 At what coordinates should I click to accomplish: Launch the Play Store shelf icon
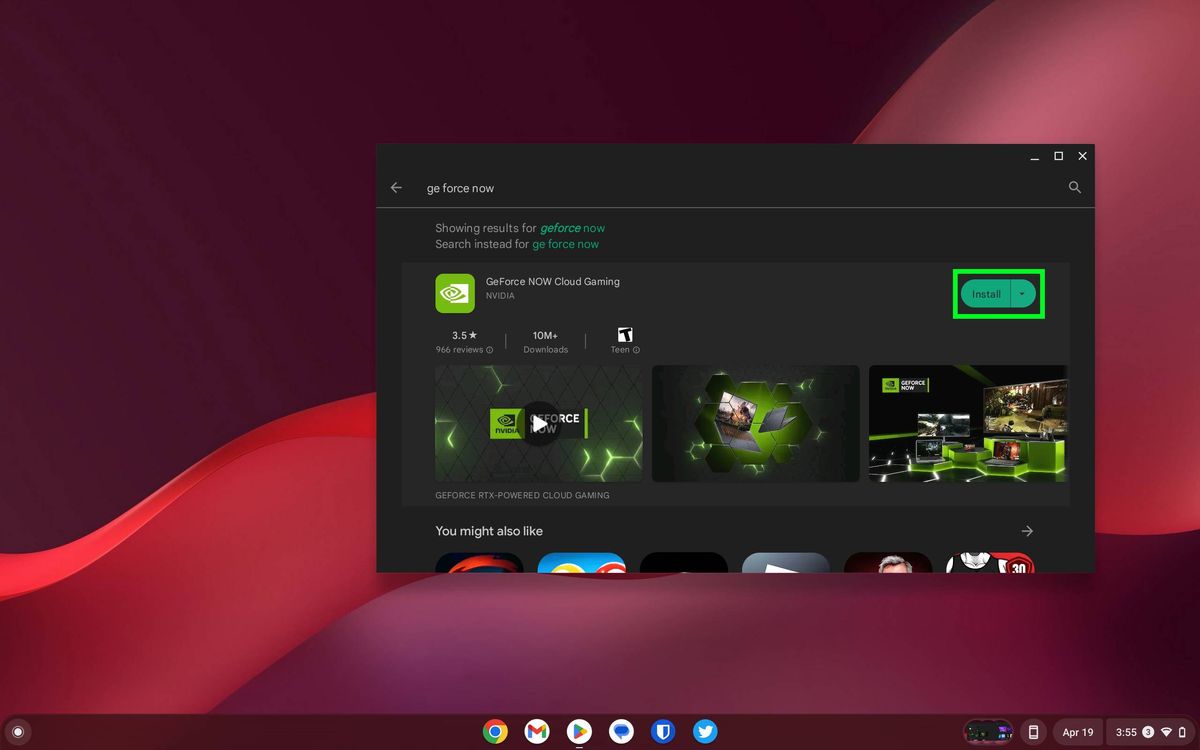coord(579,731)
